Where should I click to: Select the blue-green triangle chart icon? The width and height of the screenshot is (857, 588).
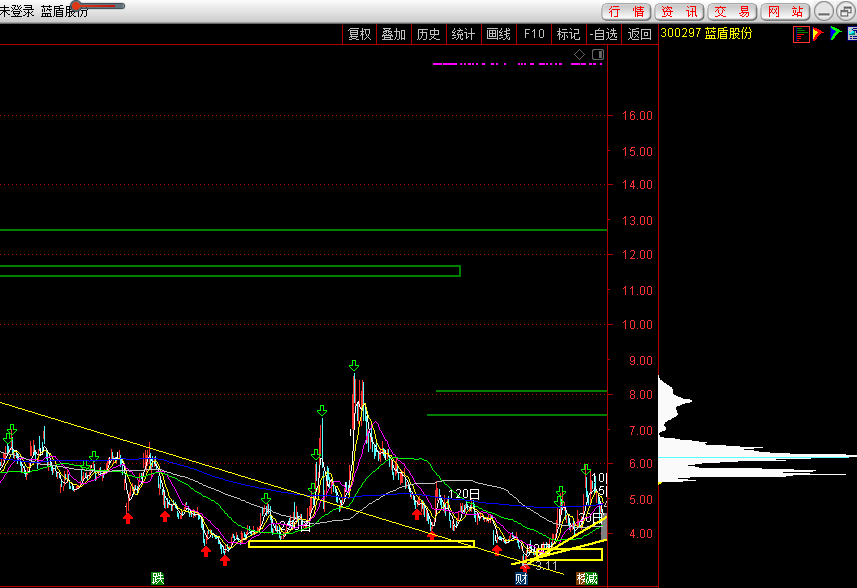coord(835,33)
